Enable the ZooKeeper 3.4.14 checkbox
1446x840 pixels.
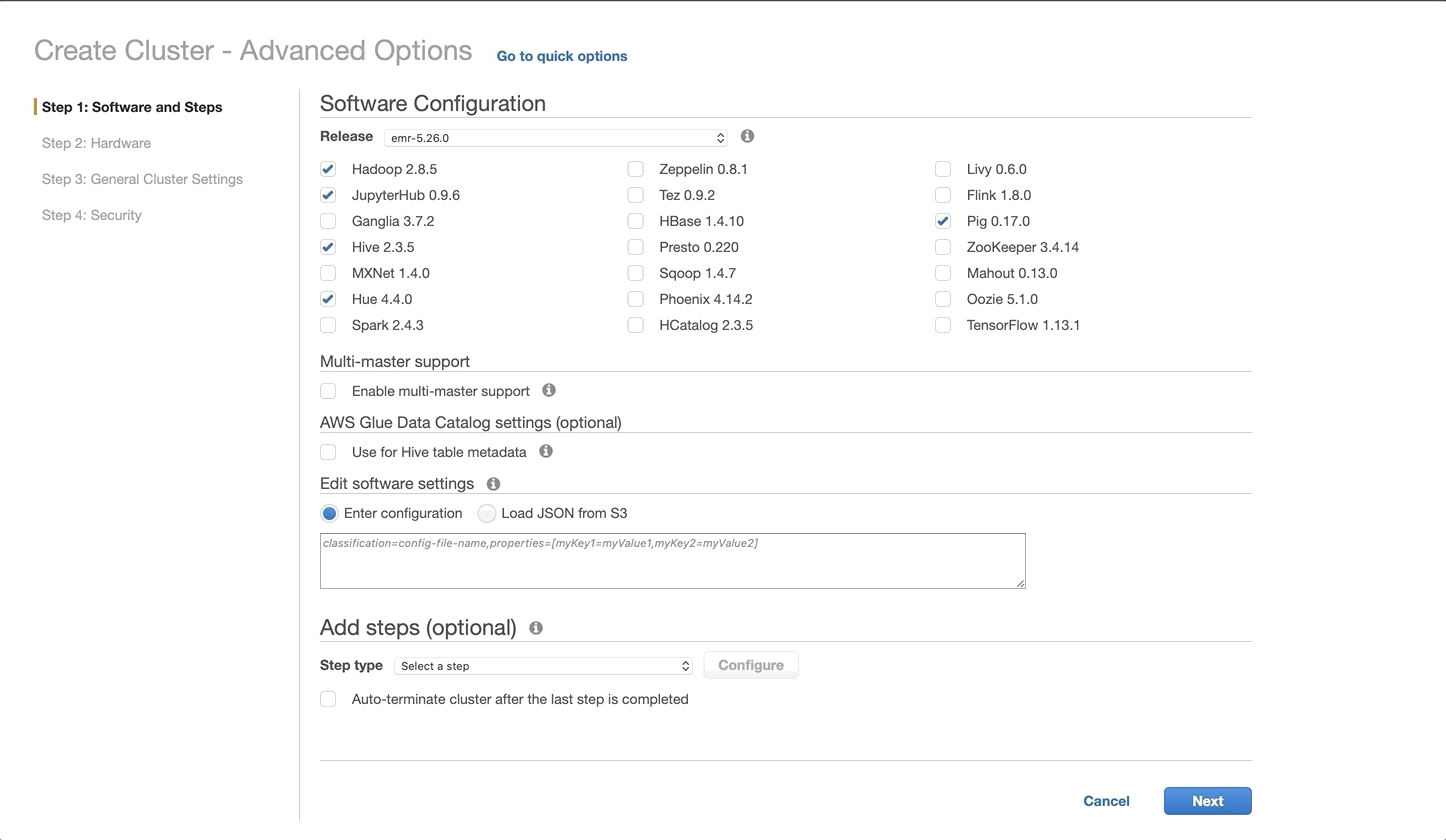(x=943, y=247)
